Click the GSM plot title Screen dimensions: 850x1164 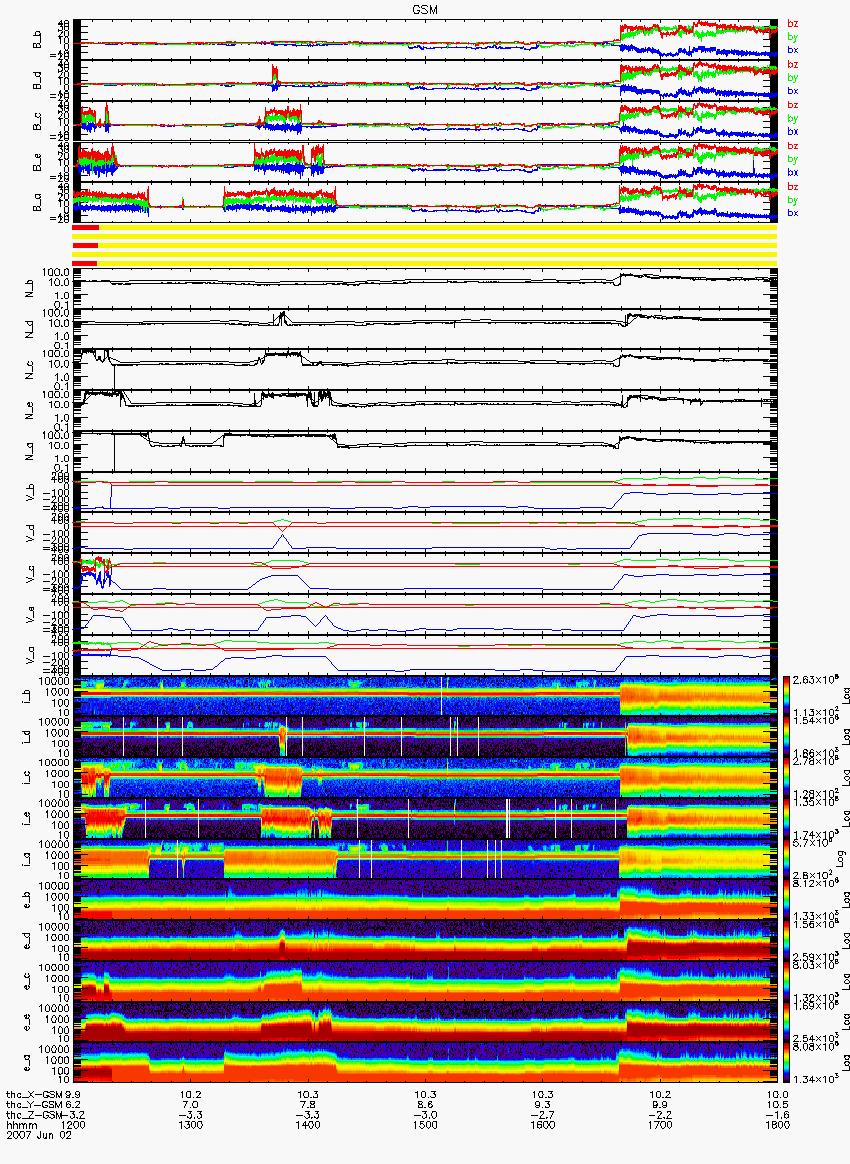(x=425, y=9)
